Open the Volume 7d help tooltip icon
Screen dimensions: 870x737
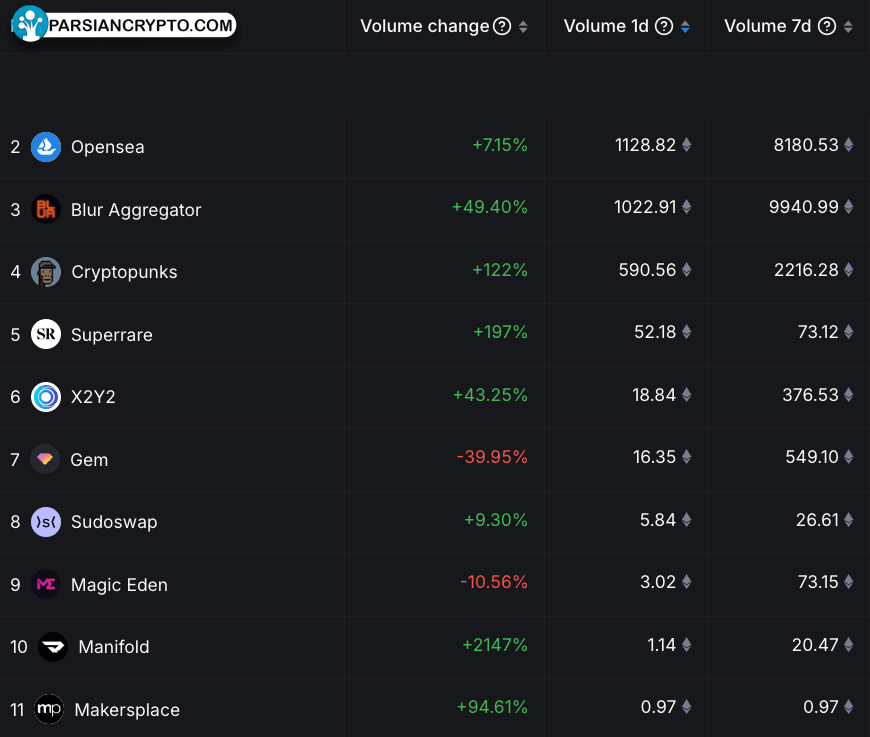(x=827, y=26)
